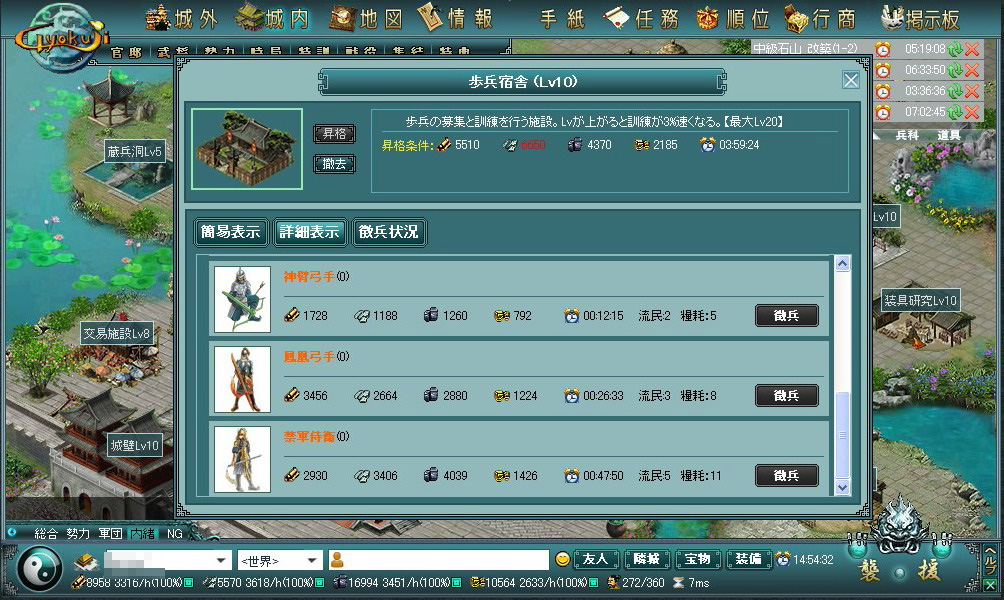
Task: Toggle the 軍団 chat channel
Action: click(x=110, y=534)
